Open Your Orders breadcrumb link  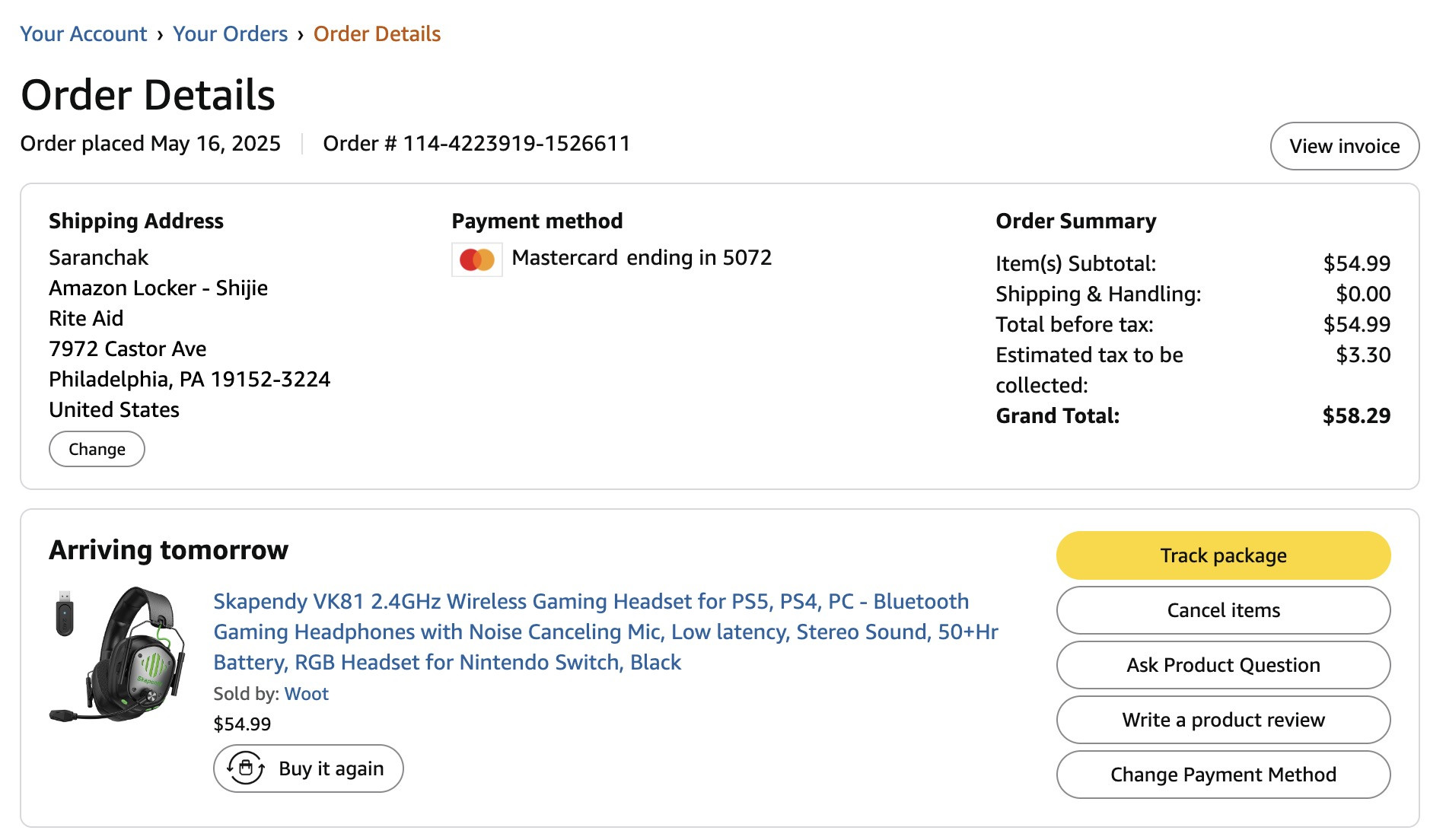[230, 34]
